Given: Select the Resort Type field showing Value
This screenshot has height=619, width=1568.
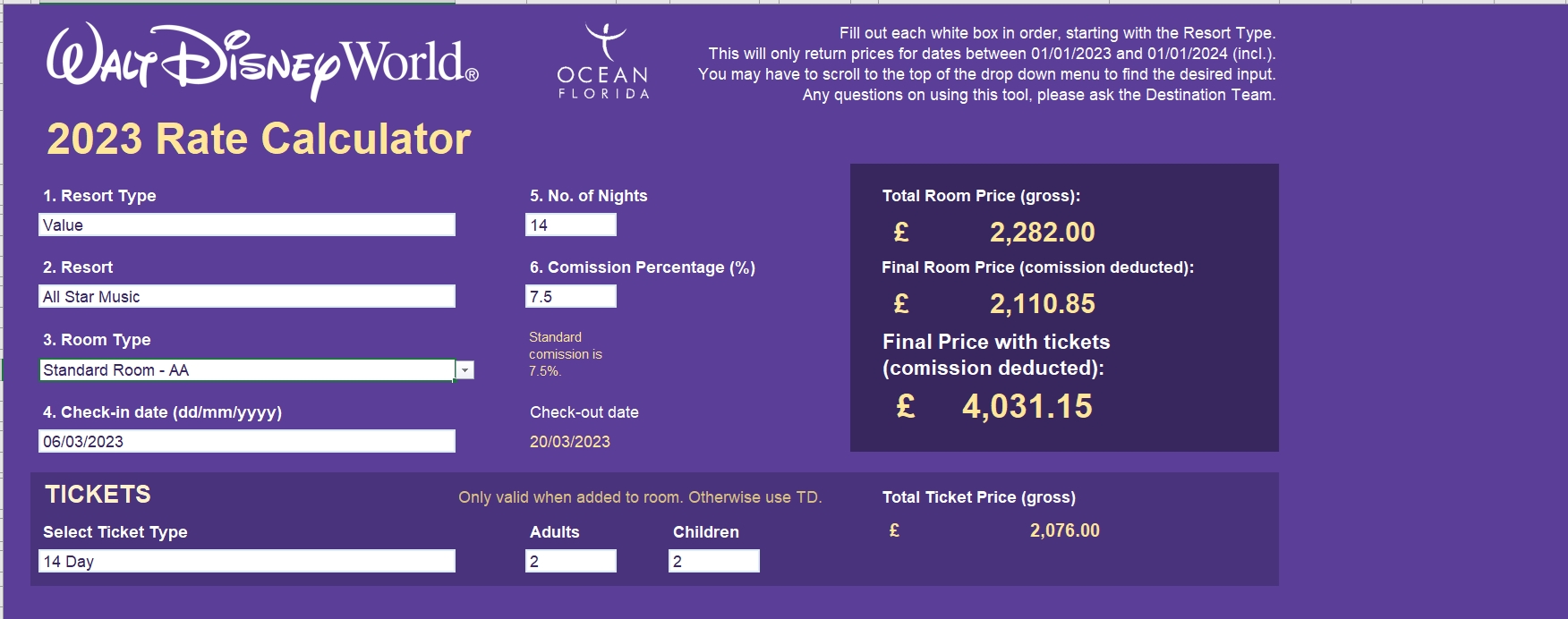Looking at the screenshot, I should [x=246, y=225].
